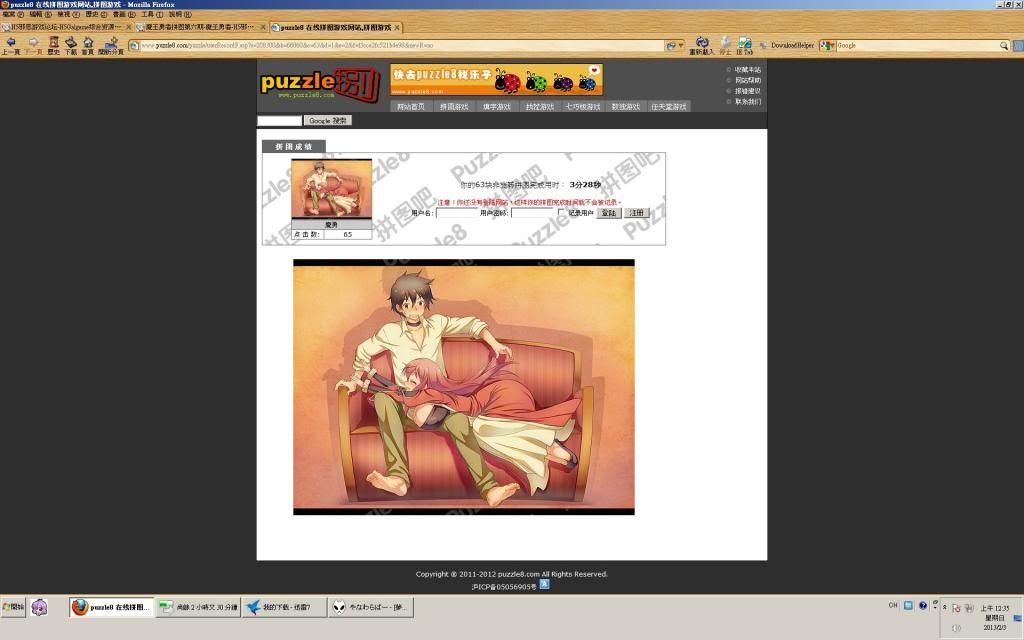
Task: Open the 檢視 View menu
Action: [x=68, y=14]
